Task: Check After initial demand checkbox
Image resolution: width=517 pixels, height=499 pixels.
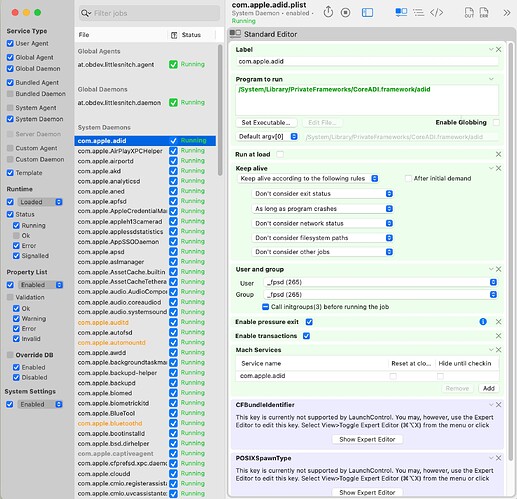Action: [408, 178]
